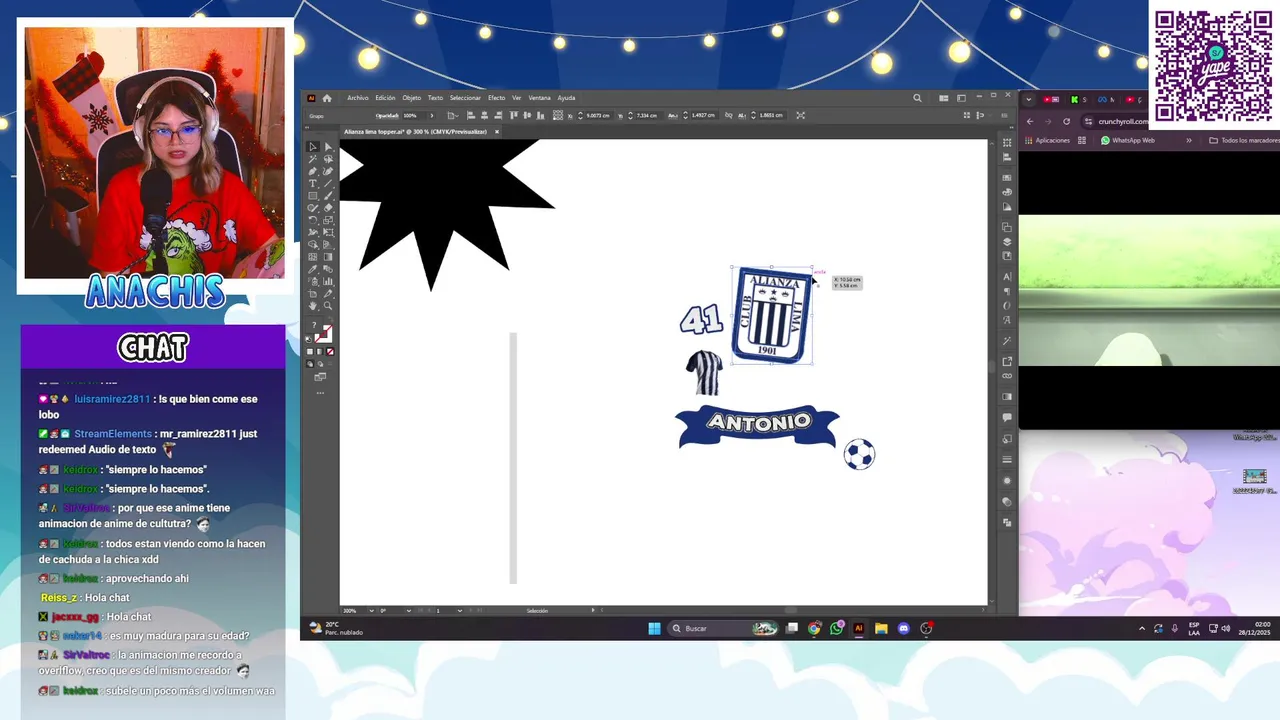Open the arrange documents dropdown
This screenshot has width=1280, height=720.
(x=944, y=98)
